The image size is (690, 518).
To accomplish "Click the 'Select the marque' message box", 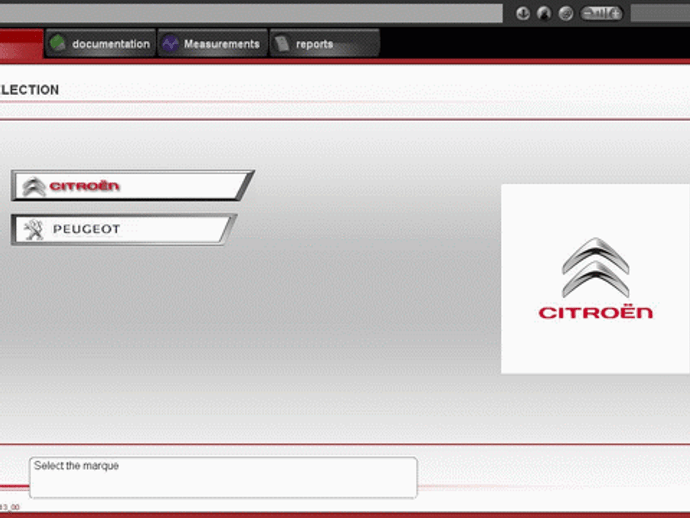I will point(223,478).
